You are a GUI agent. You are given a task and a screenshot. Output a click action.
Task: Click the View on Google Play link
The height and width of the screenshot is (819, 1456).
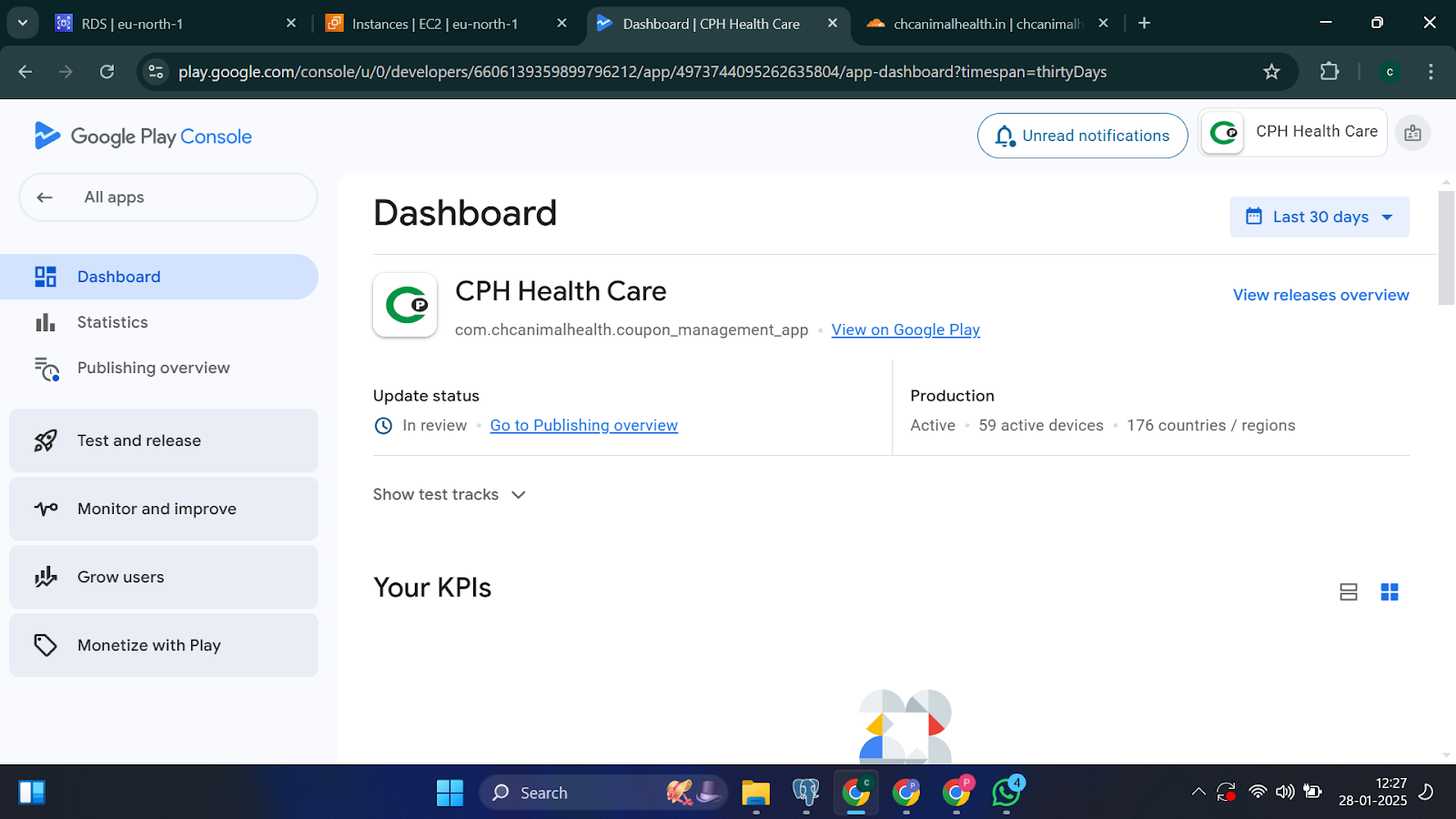(905, 329)
